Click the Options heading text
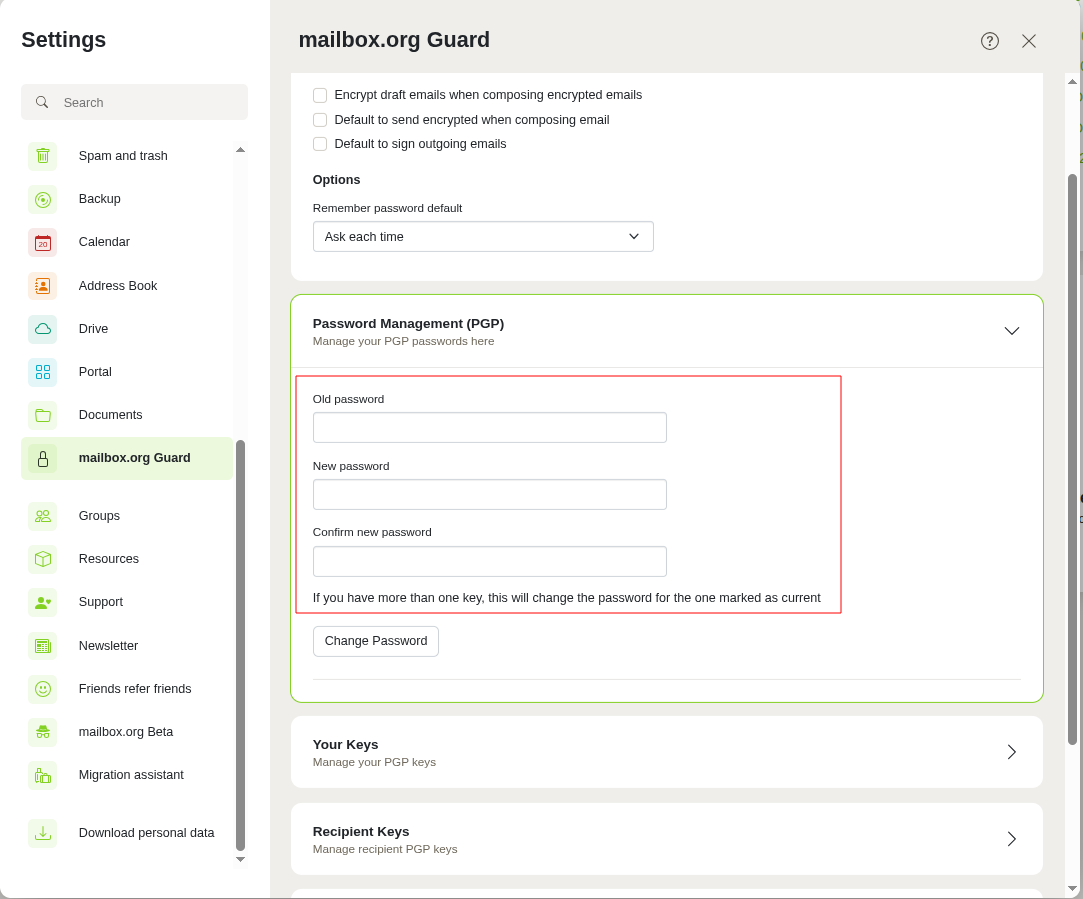 (336, 180)
